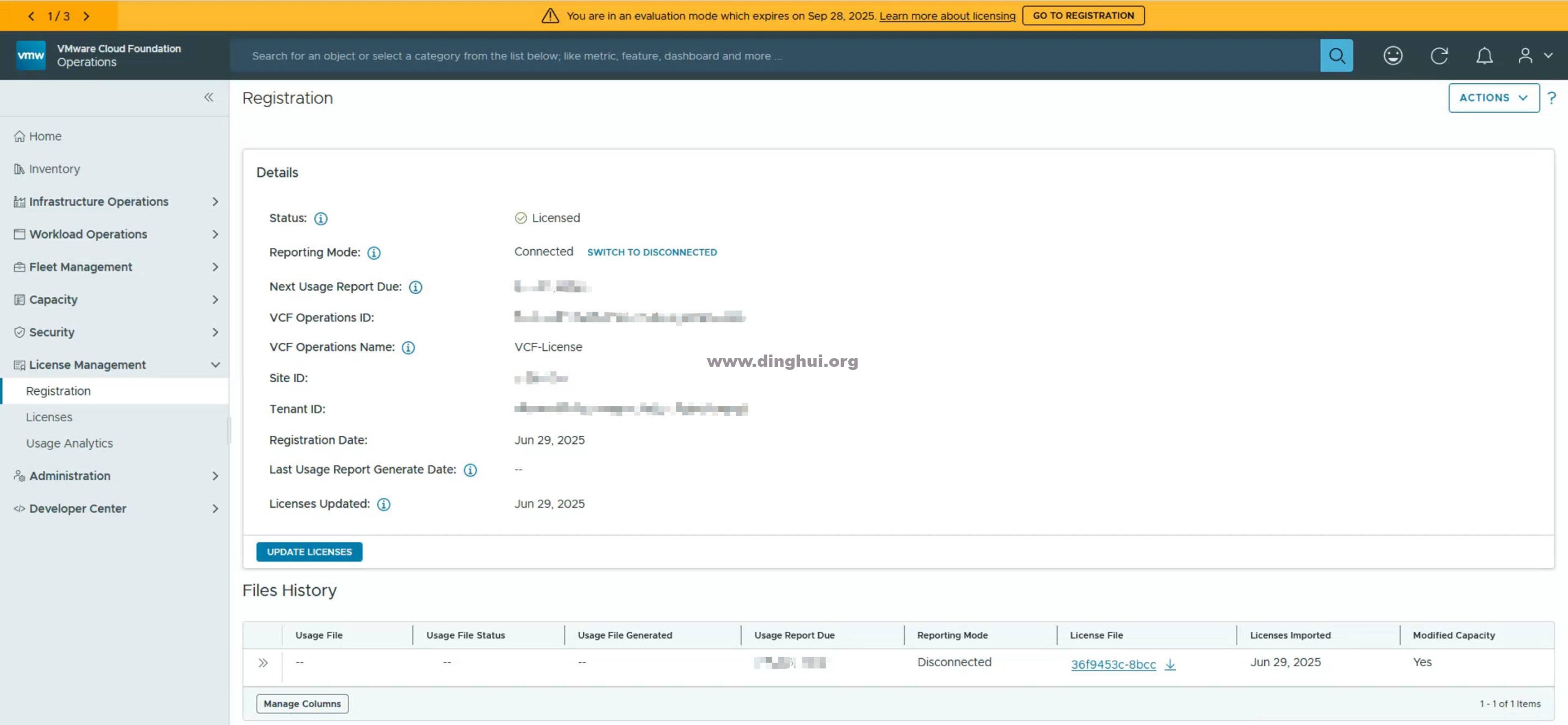Click Manage Columns button
The height and width of the screenshot is (725, 1568).
tap(302, 704)
